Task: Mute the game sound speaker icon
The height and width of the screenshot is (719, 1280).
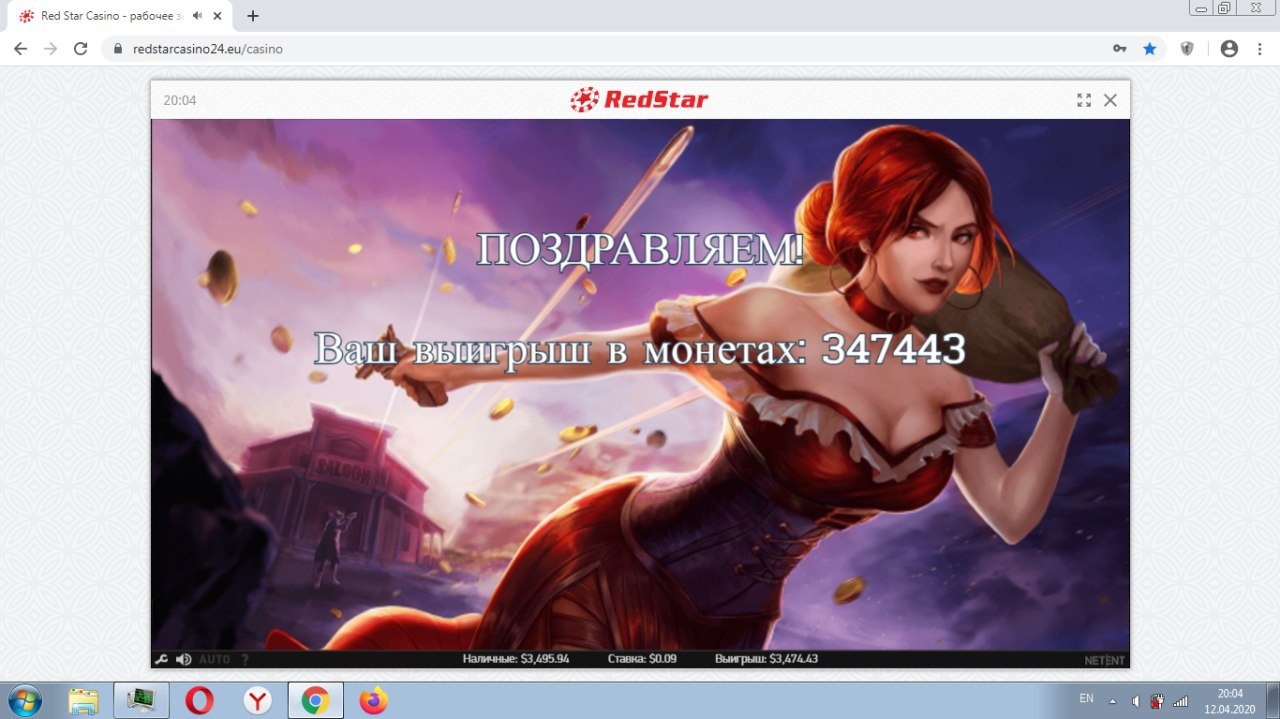Action: (x=183, y=659)
